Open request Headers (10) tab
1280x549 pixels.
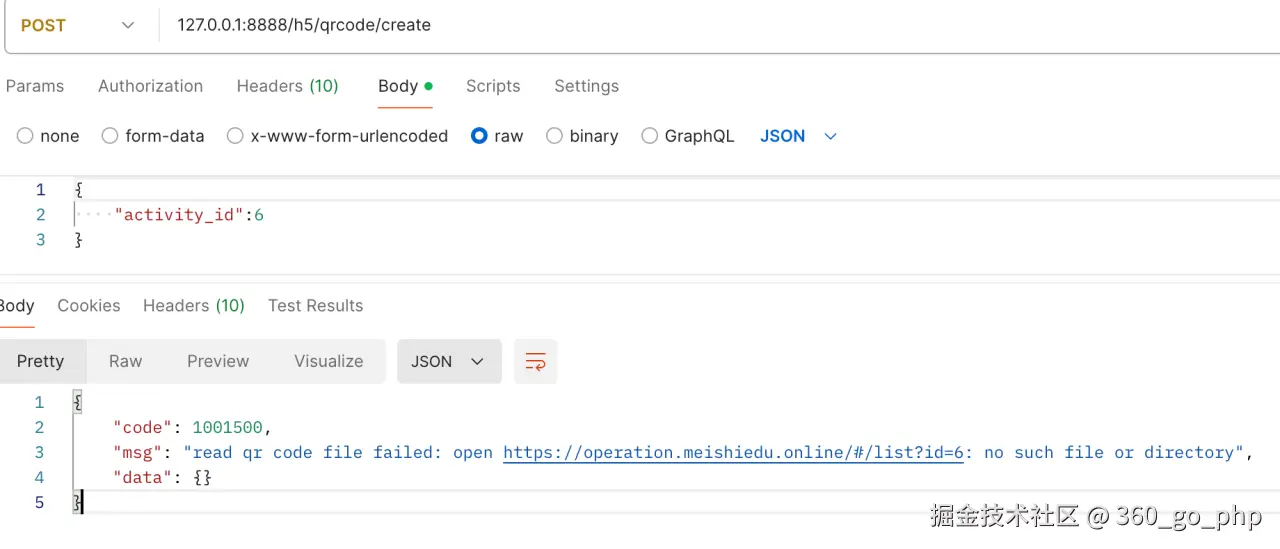(287, 86)
